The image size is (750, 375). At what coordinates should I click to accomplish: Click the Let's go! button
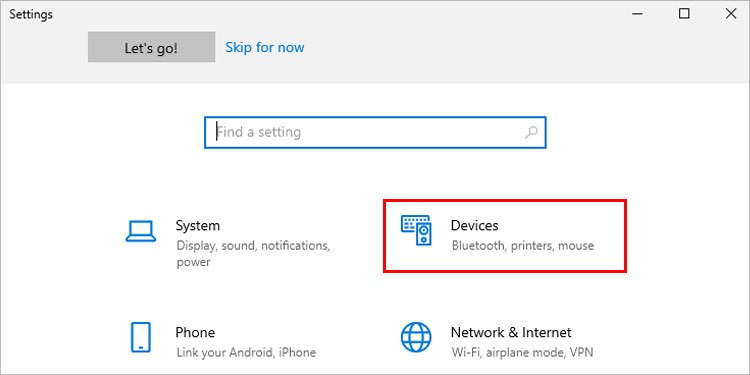tap(151, 47)
